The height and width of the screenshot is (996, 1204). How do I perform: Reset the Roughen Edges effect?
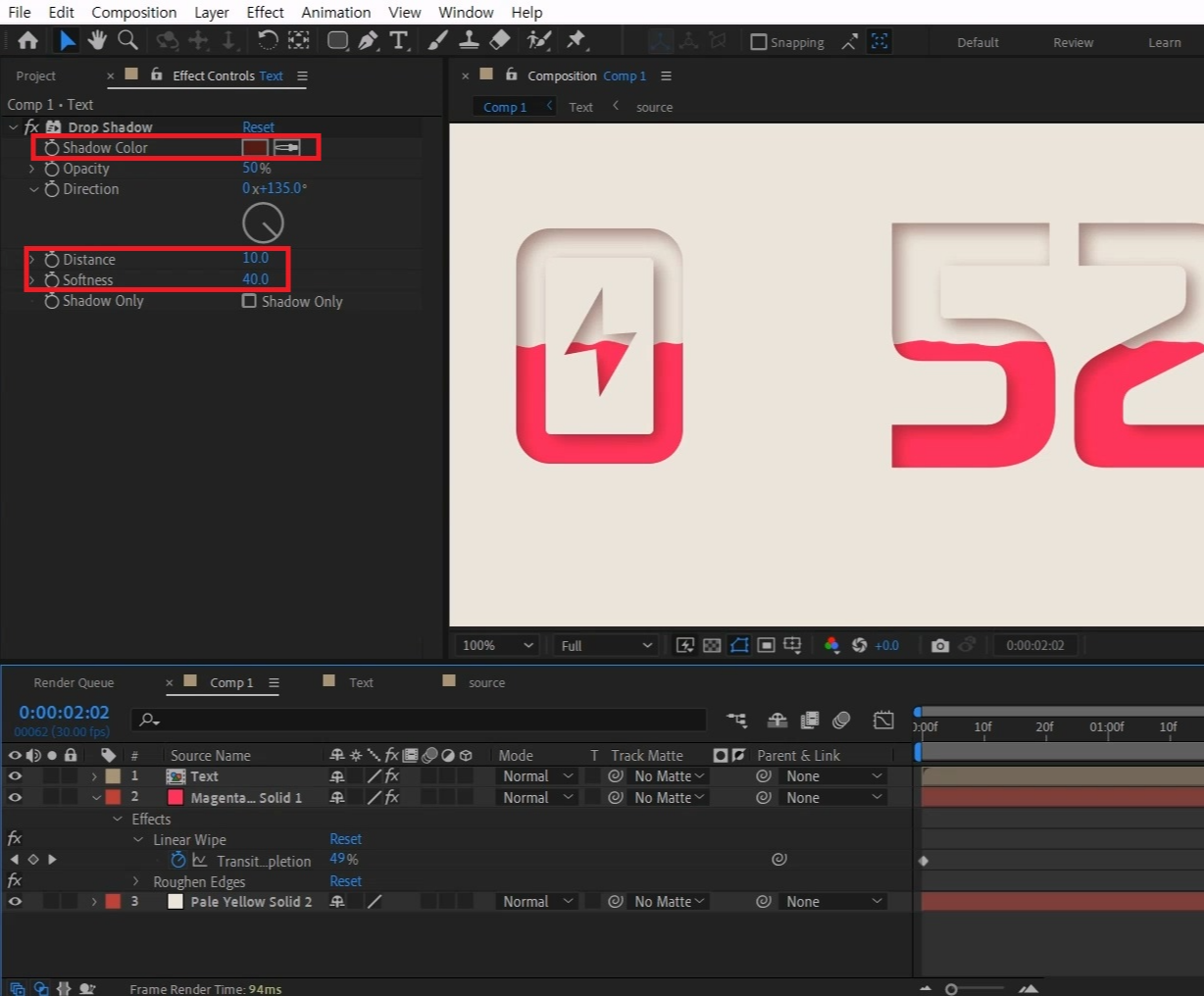[345, 881]
